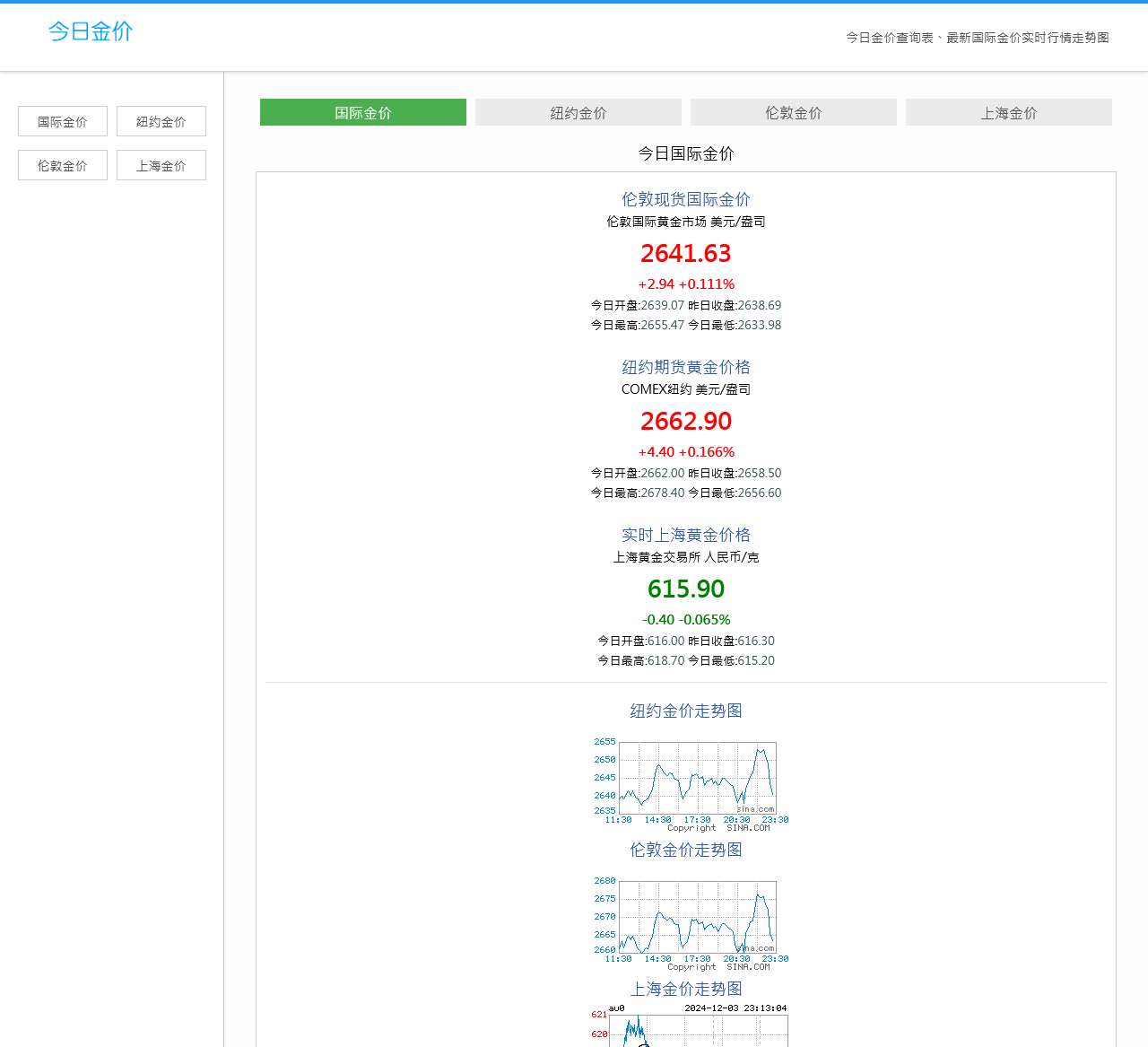Image resolution: width=1148 pixels, height=1047 pixels.
Task: Open the 实时上海黄金价格 link
Action: (686, 535)
